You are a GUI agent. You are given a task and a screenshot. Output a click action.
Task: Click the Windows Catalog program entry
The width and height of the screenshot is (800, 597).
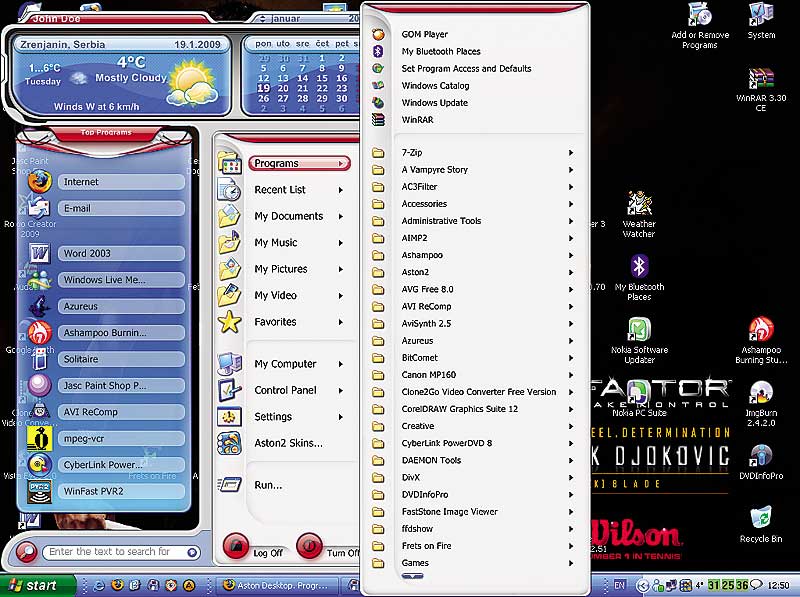[x=435, y=86]
